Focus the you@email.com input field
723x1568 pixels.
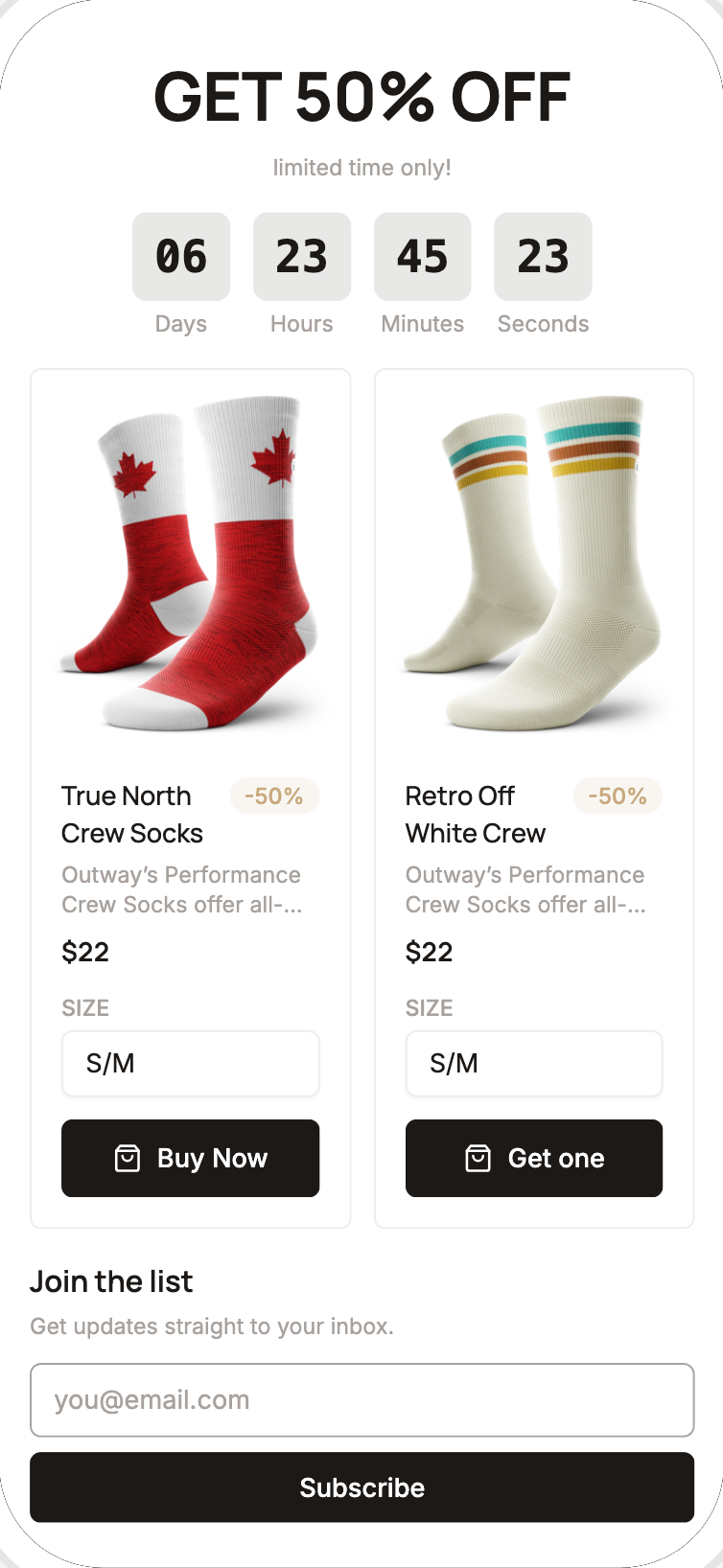[361, 1399]
